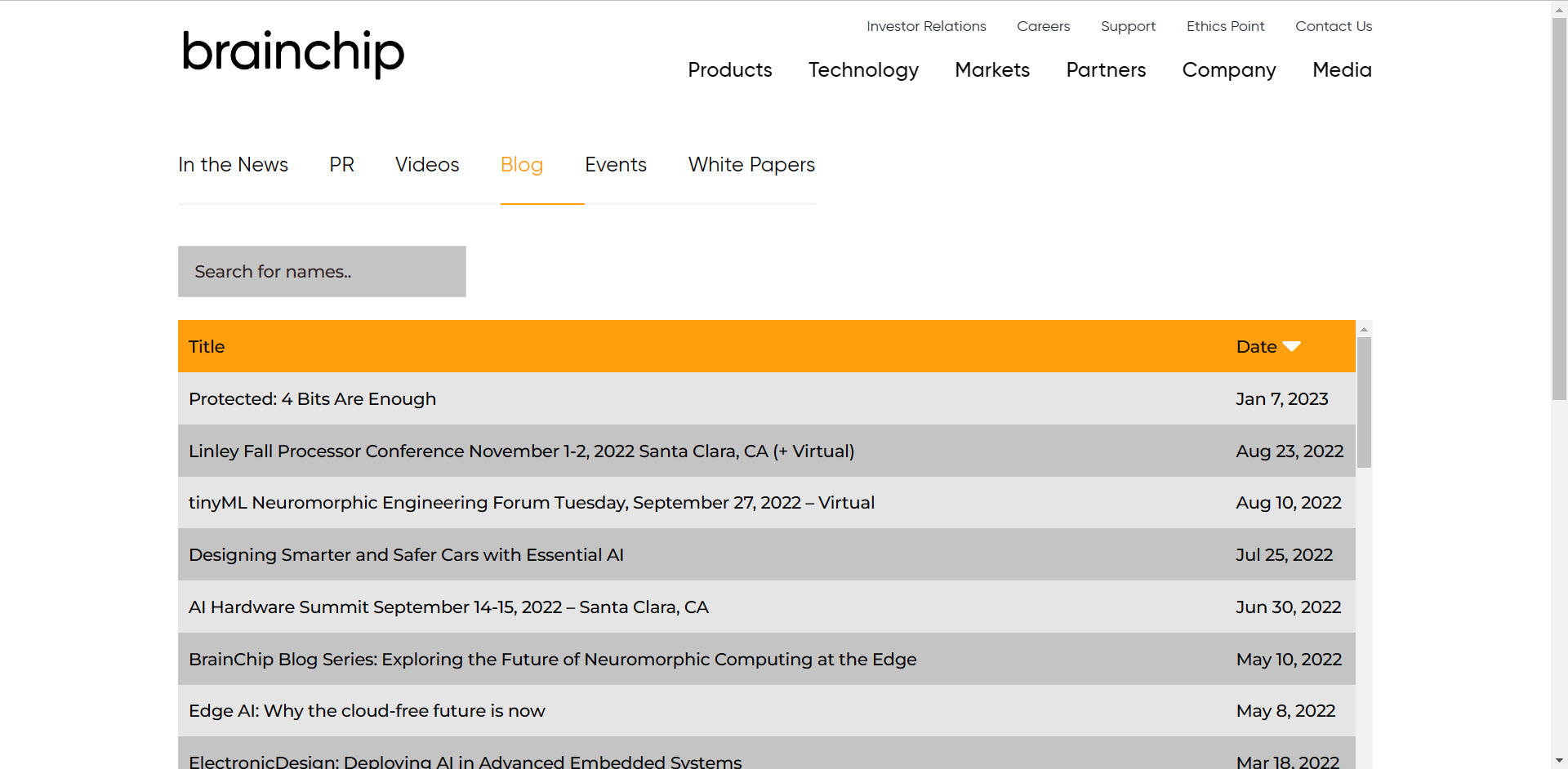
Task: Switch to the Videos tab
Action: (426, 165)
